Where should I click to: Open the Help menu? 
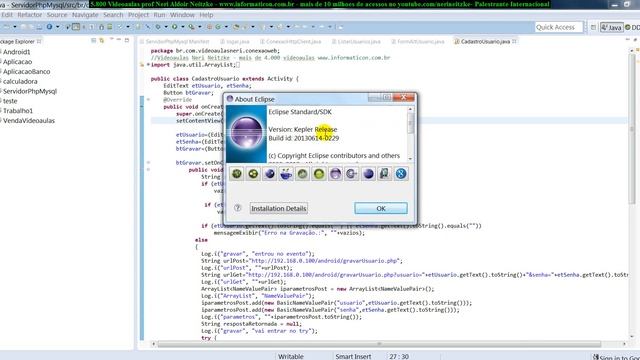tap(206, 15)
